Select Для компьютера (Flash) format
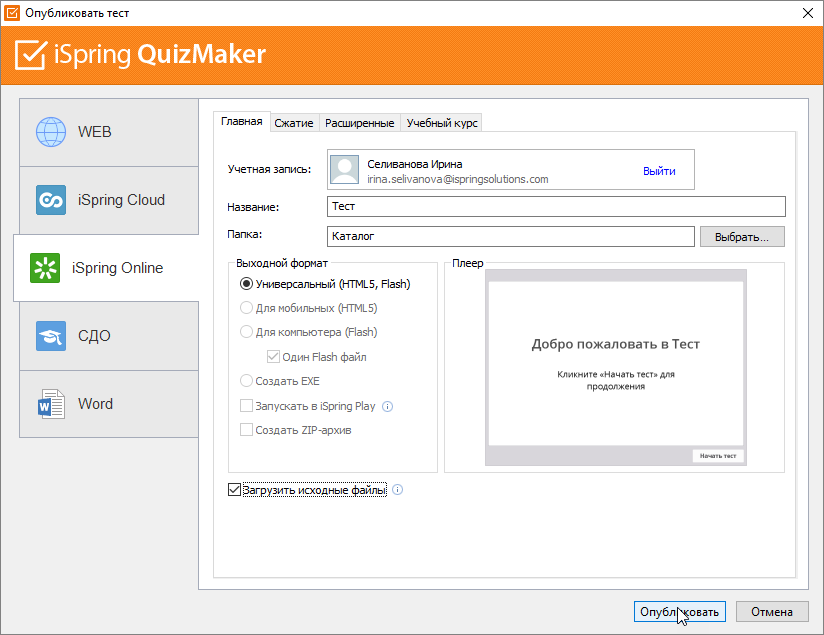824x635 pixels. point(246,332)
